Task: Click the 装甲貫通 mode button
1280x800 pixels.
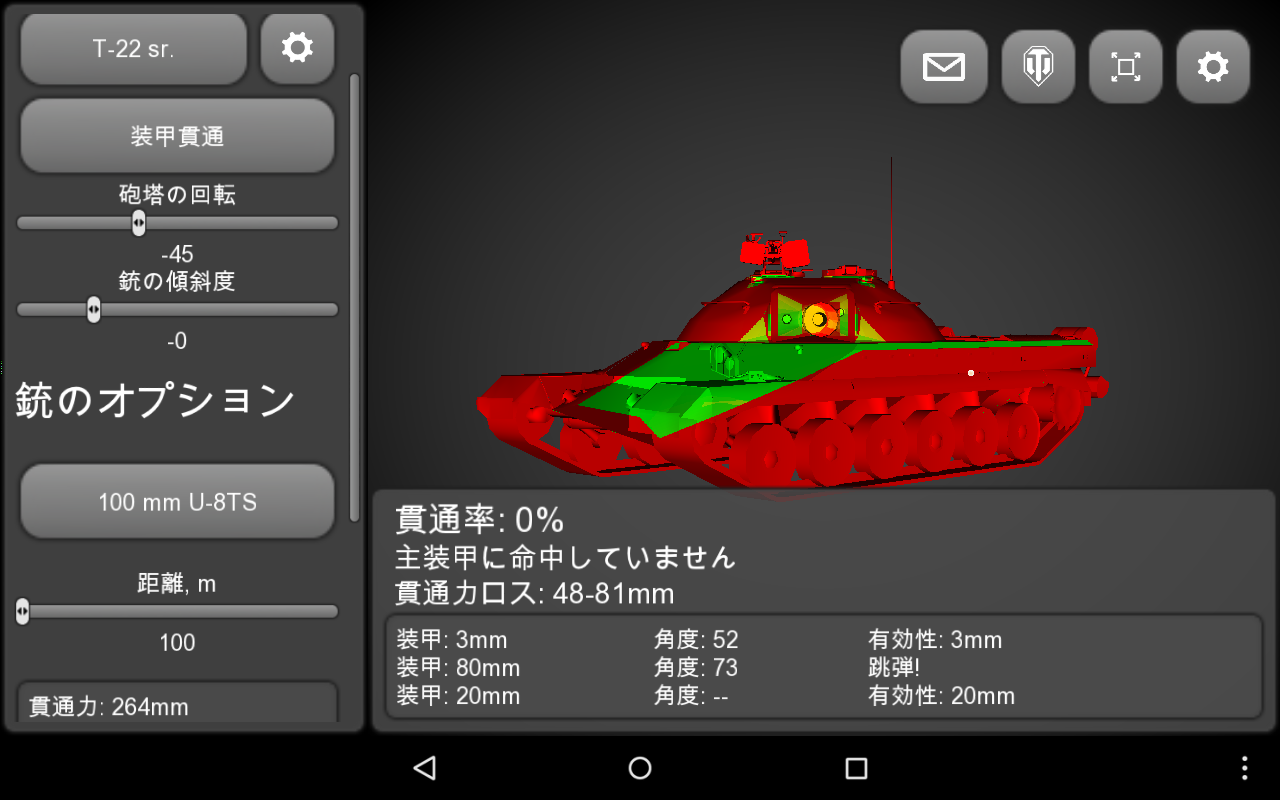Action: pos(177,136)
